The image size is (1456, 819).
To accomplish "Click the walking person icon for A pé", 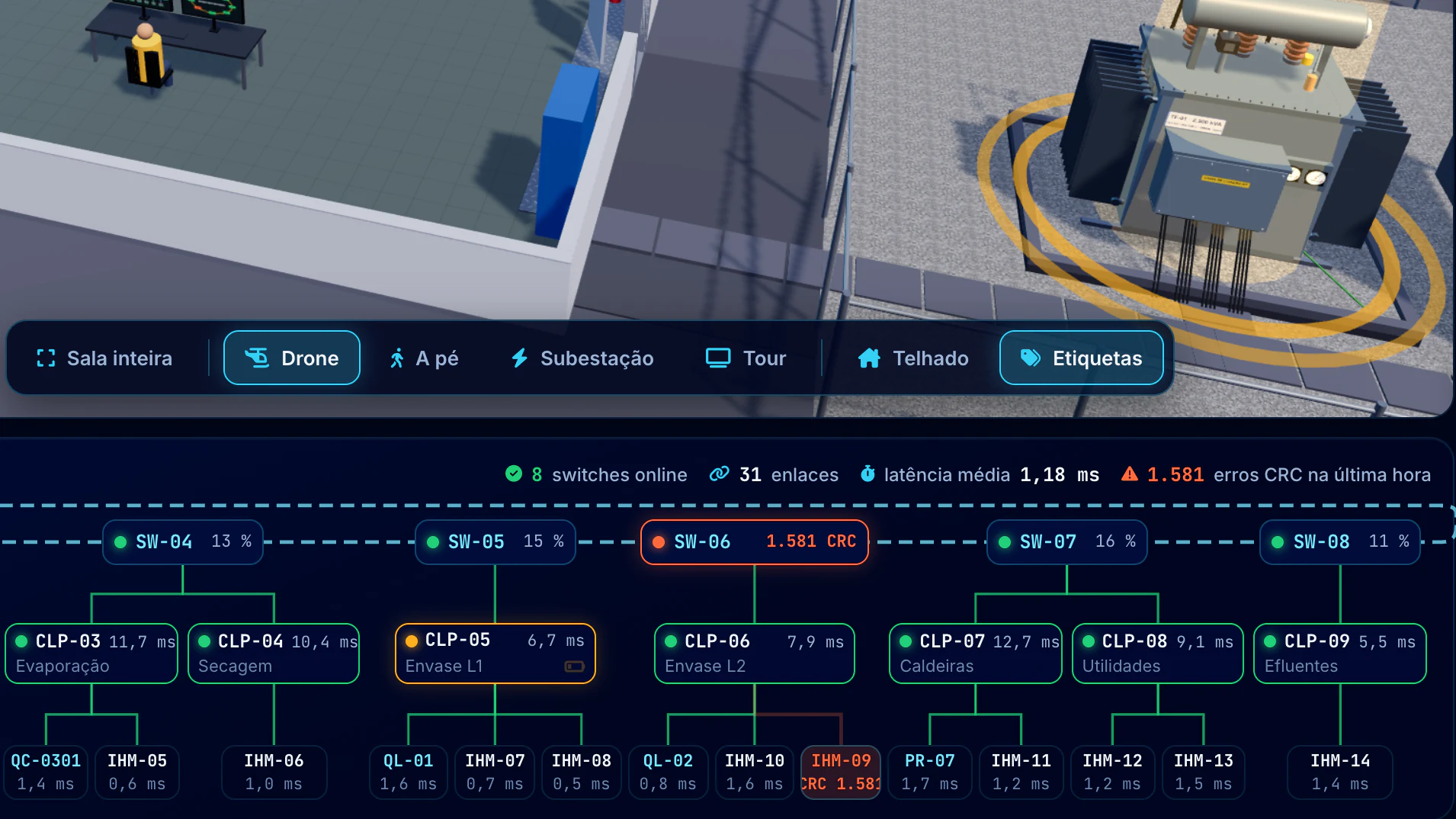I will pyautogui.click(x=396, y=358).
